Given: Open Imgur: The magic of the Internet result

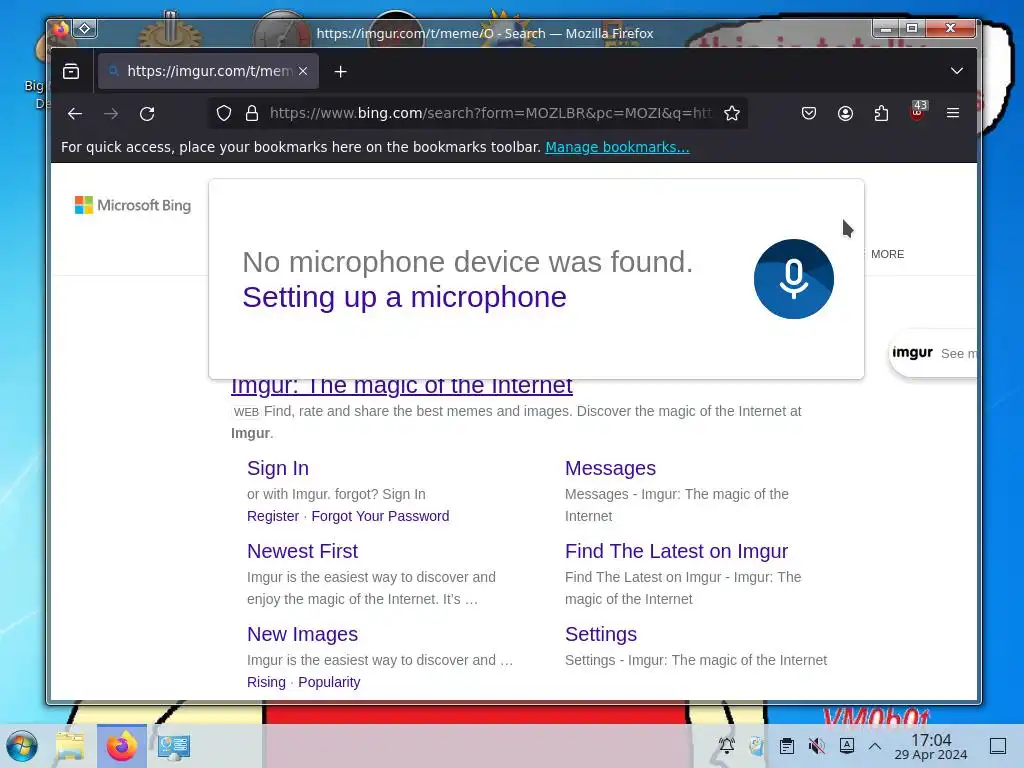Looking at the screenshot, I should tap(402, 385).
